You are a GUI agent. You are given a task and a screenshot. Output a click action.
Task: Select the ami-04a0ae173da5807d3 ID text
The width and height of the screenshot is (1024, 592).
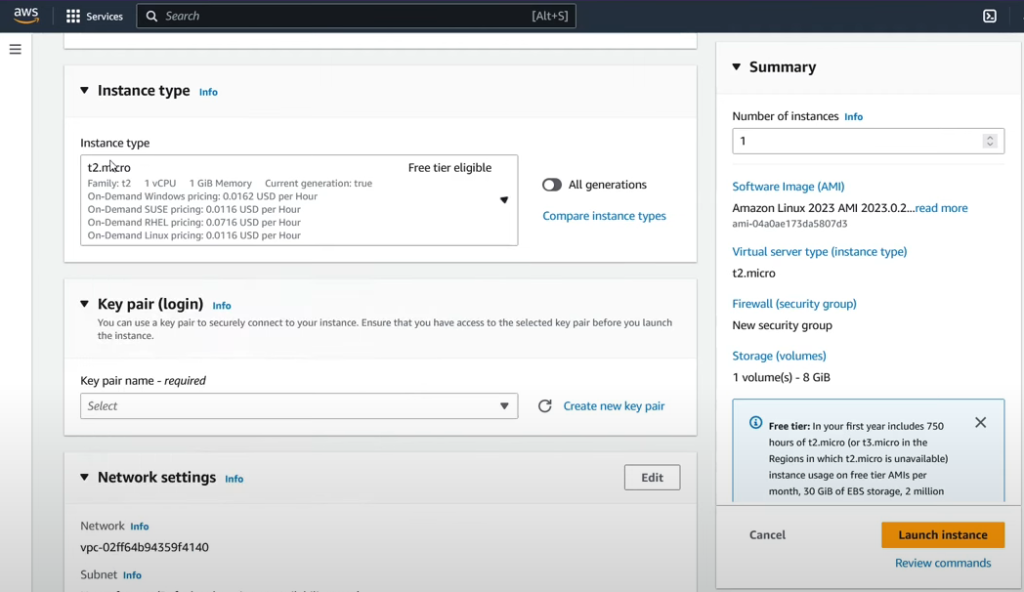tap(790, 223)
